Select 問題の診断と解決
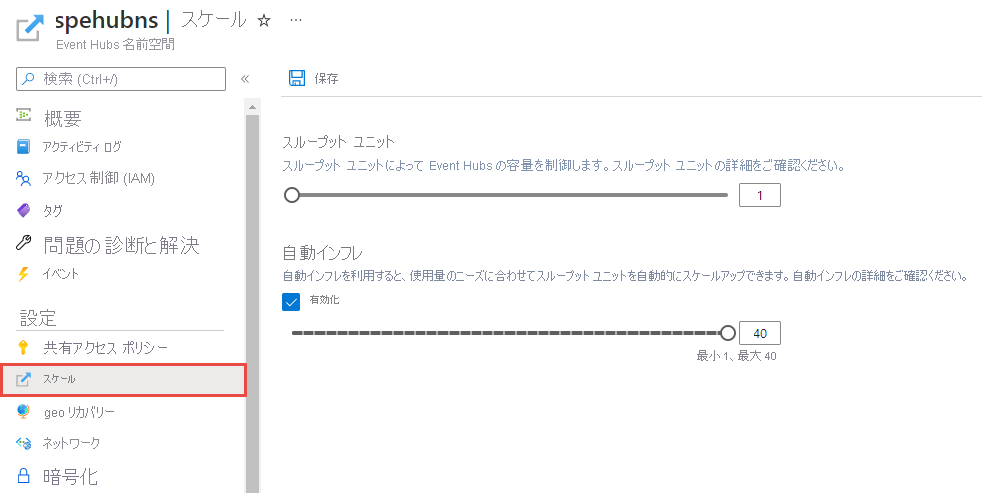The image size is (982, 493). click(121, 245)
